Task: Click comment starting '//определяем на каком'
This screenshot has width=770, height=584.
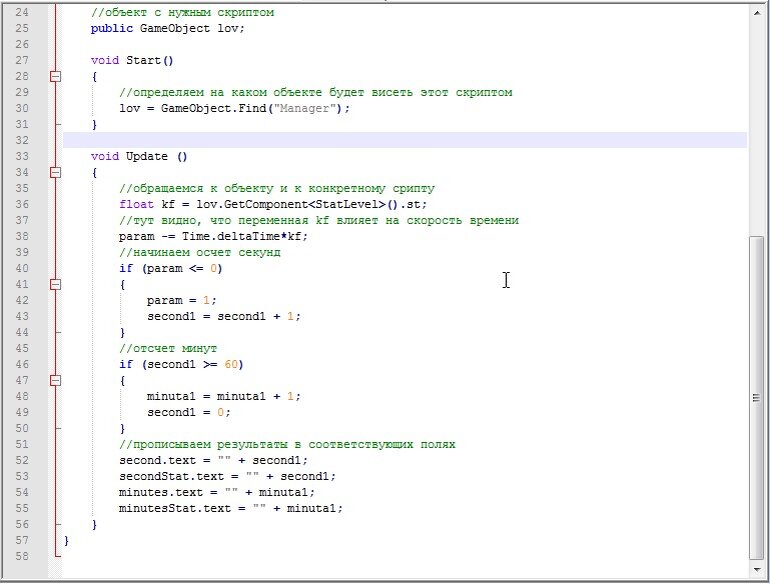Action: pyautogui.click(x=315, y=92)
